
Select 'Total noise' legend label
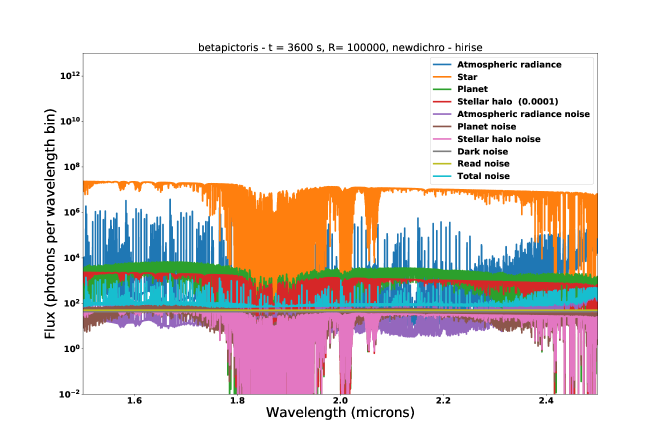point(483,176)
